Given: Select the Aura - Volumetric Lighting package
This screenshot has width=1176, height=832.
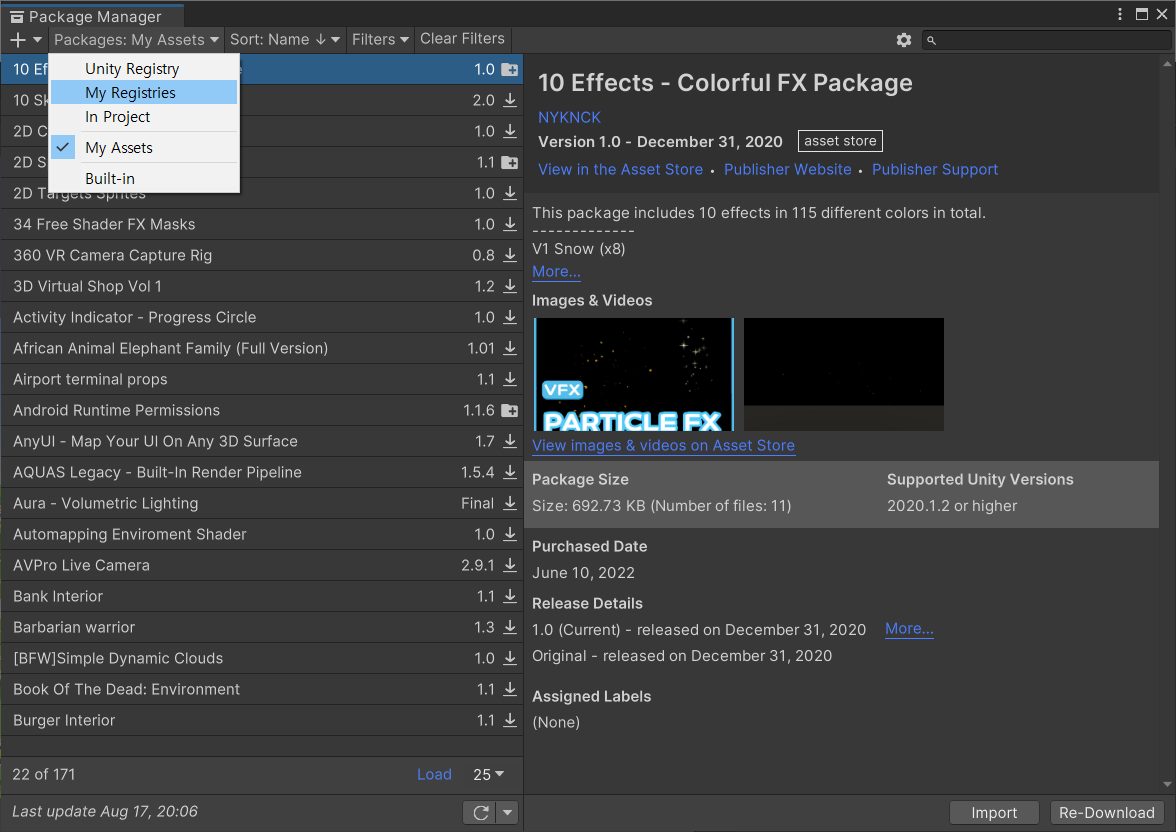Looking at the screenshot, I should 262,503.
